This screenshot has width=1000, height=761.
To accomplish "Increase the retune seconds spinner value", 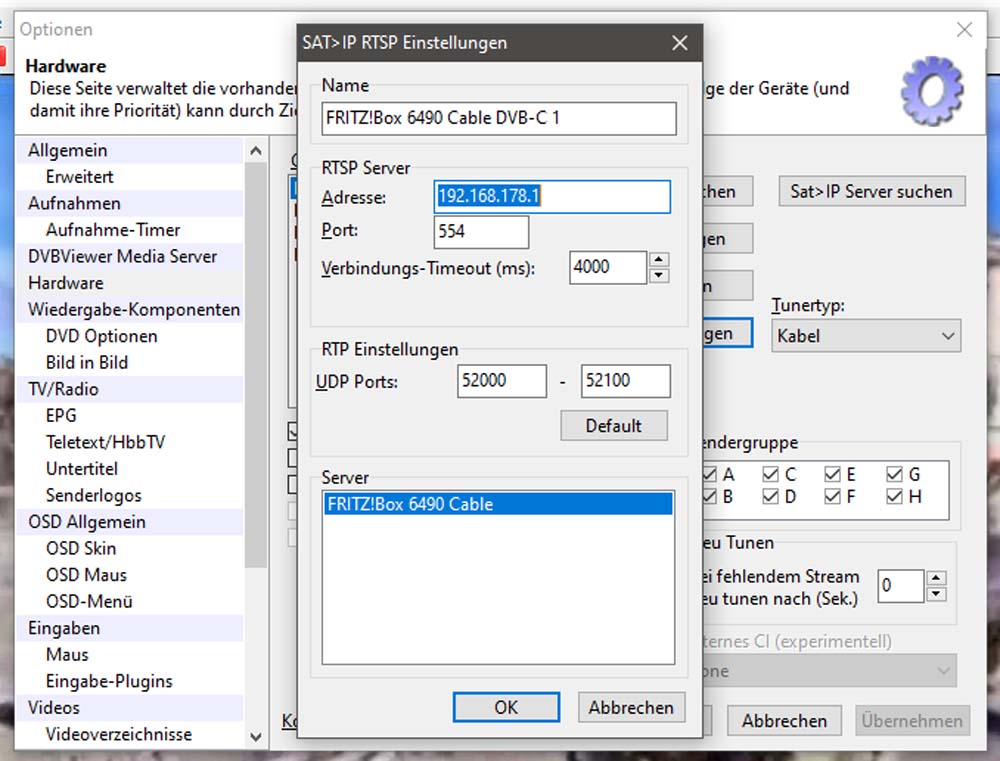I will pyautogui.click(x=935, y=578).
